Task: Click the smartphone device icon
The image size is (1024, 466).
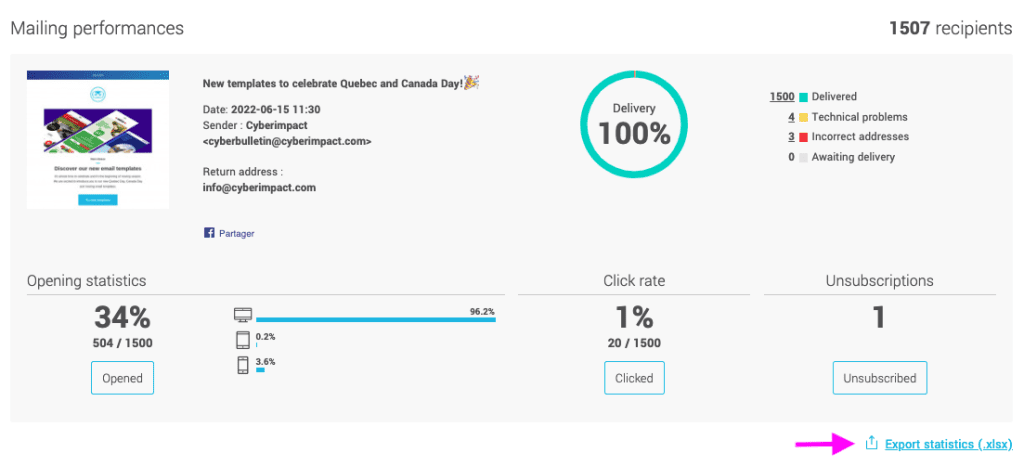Action: [243, 365]
